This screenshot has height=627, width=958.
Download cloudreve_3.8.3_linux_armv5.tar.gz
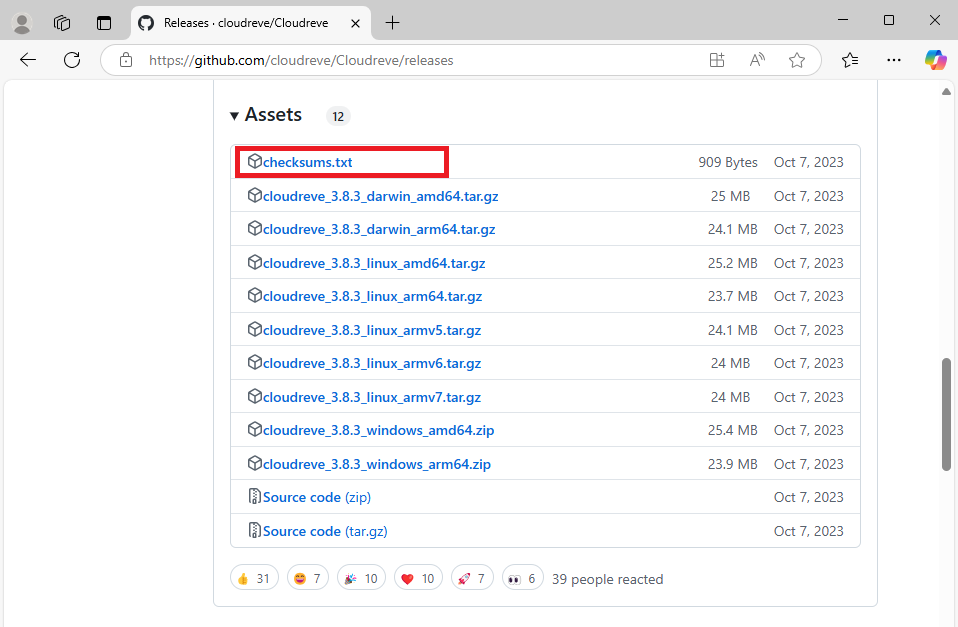372,331
